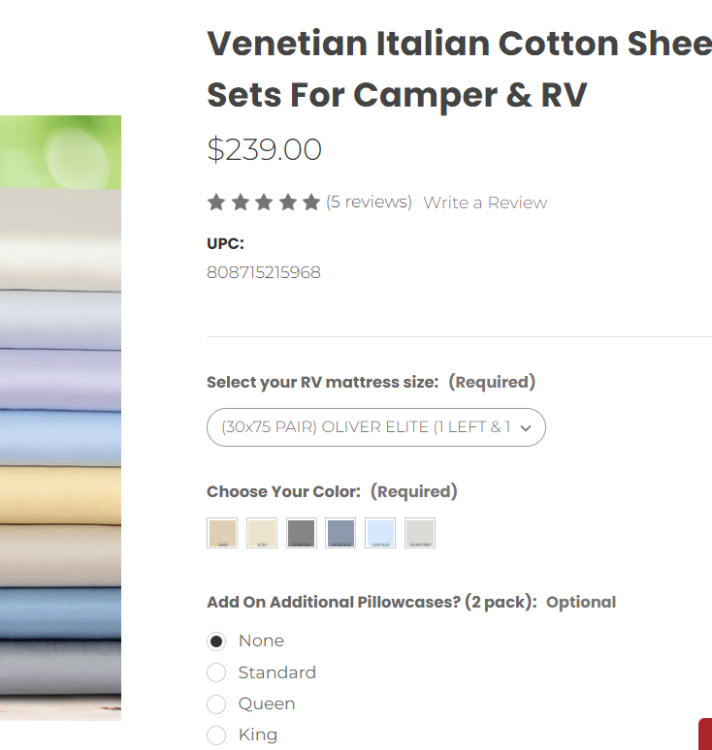712x750 pixels.
Task: Click the fifth rating star
Action: click(311, 203)
